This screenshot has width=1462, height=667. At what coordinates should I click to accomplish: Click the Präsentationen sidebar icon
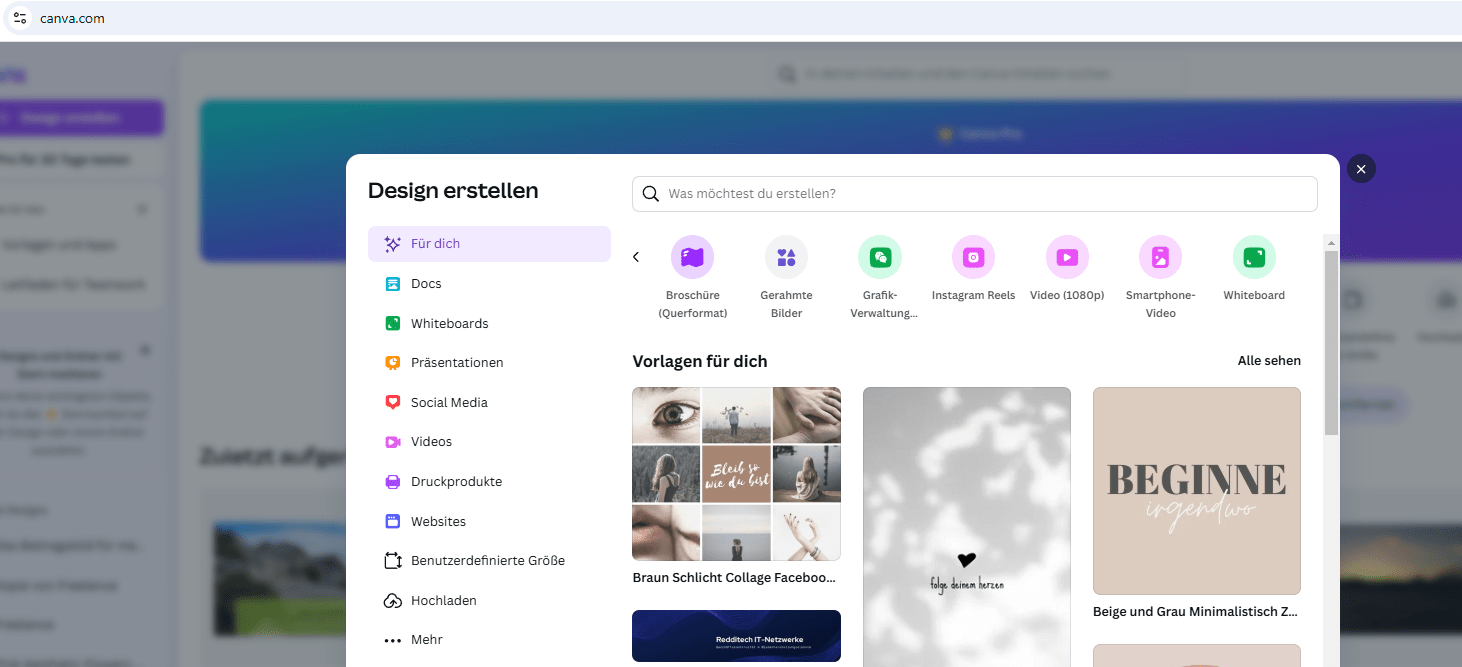coord(393,363)
